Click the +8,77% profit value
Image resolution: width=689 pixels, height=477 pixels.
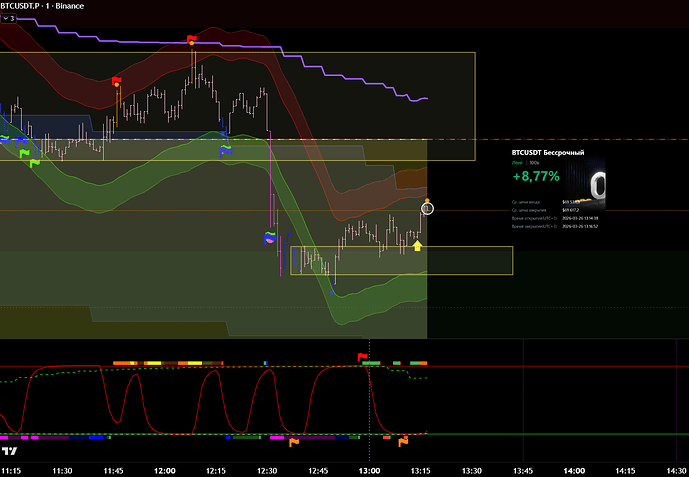click(x=534, y=176)
